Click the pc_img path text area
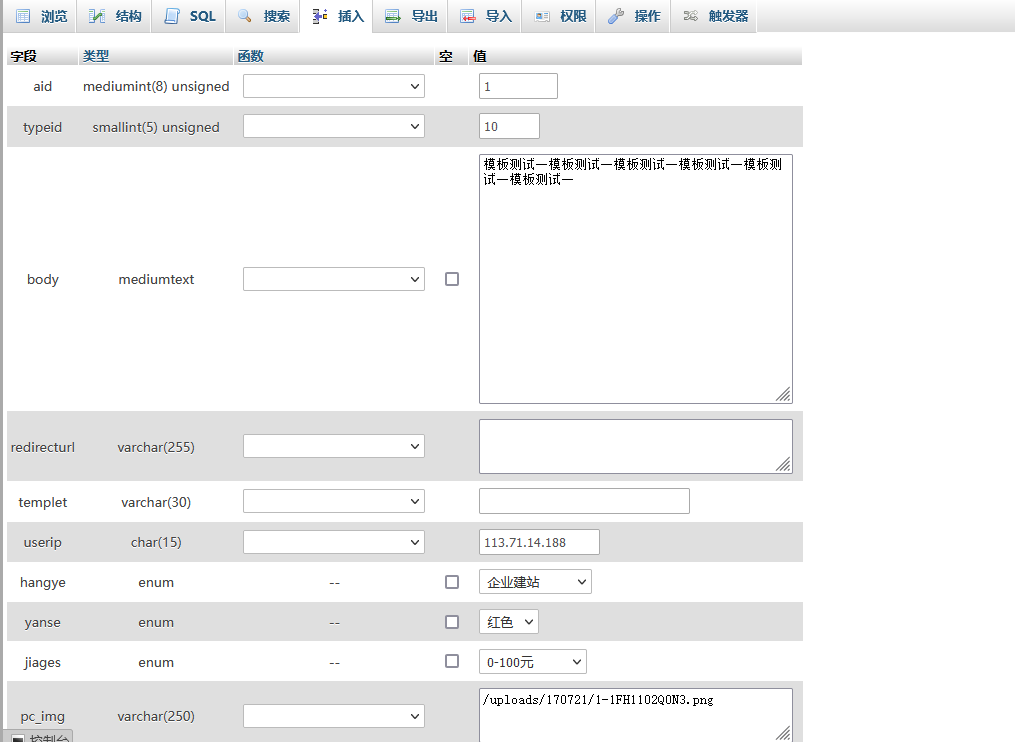The width and height of the screenshot is (1015, 742). (636, 715)
